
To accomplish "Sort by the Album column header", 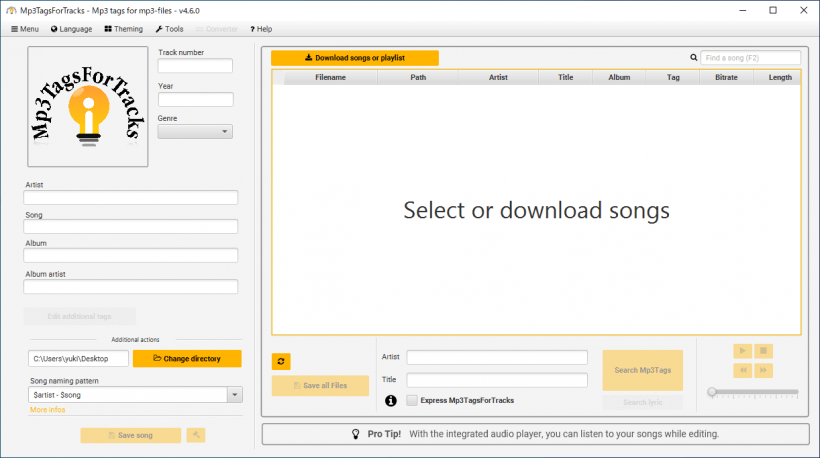I will tap(619, 77).
